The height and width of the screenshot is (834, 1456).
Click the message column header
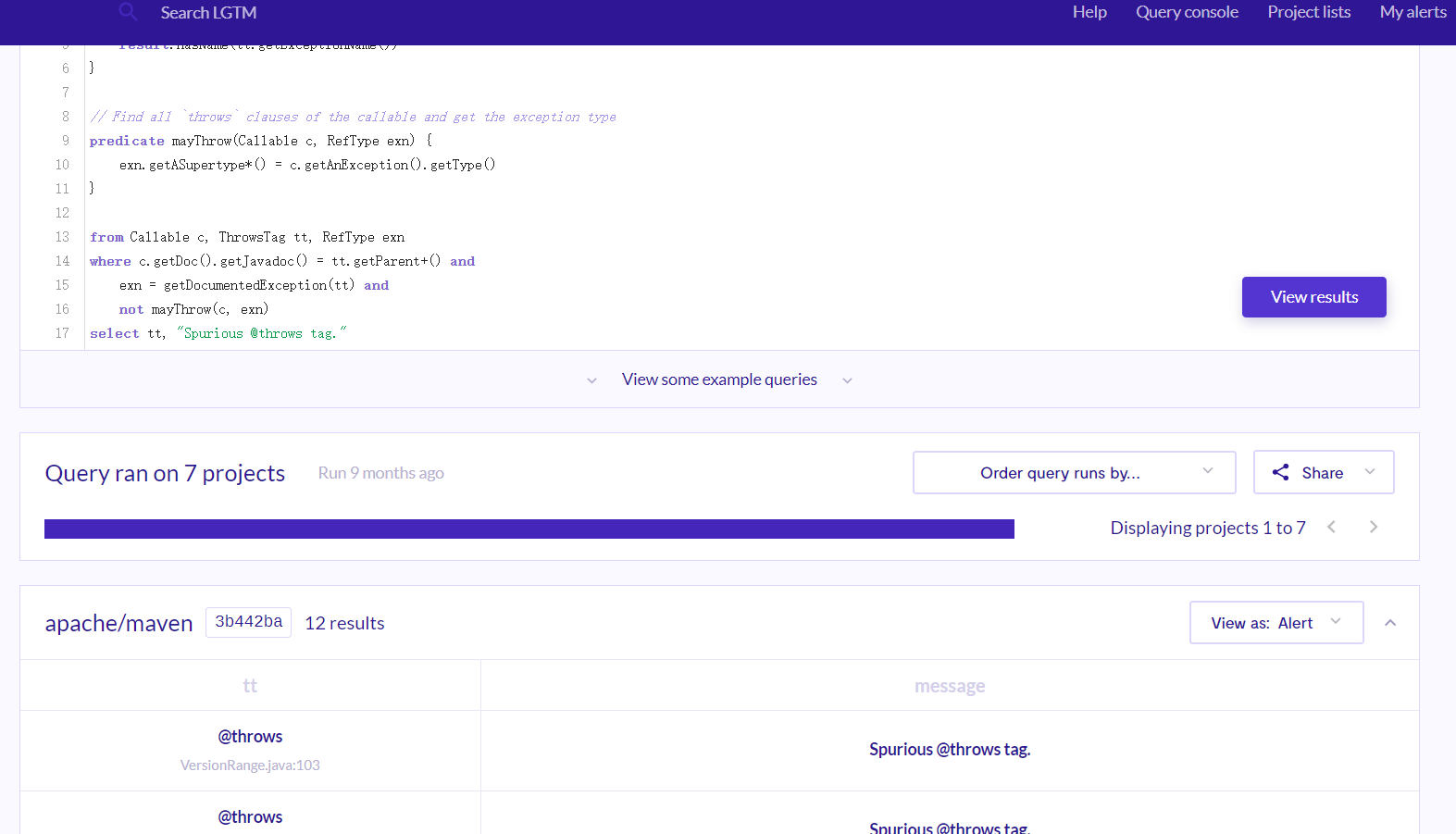[x=950, y=686]
